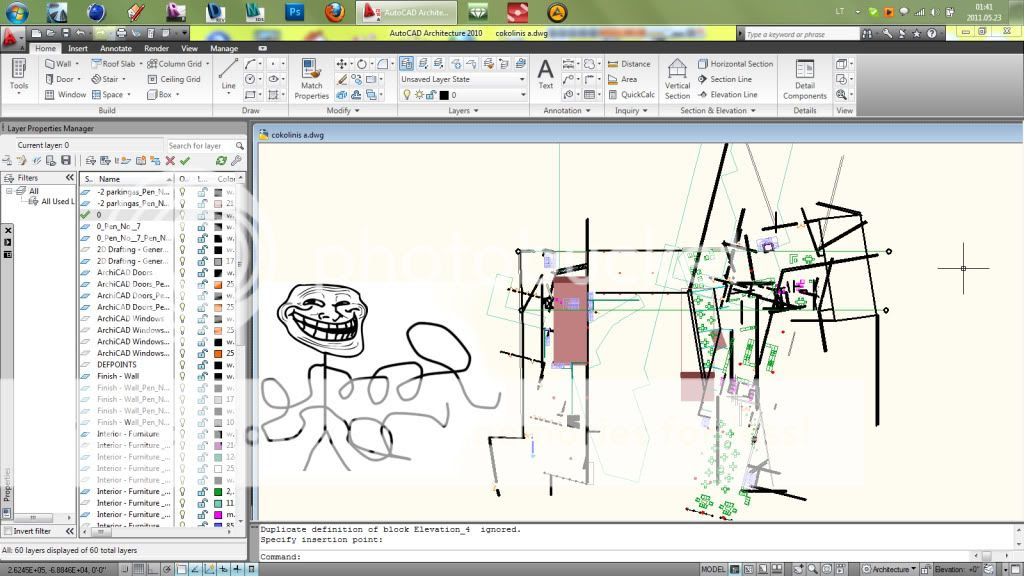Click the Elevation Line button
This screenshot has height=576, width=1024.
[727, 95]
